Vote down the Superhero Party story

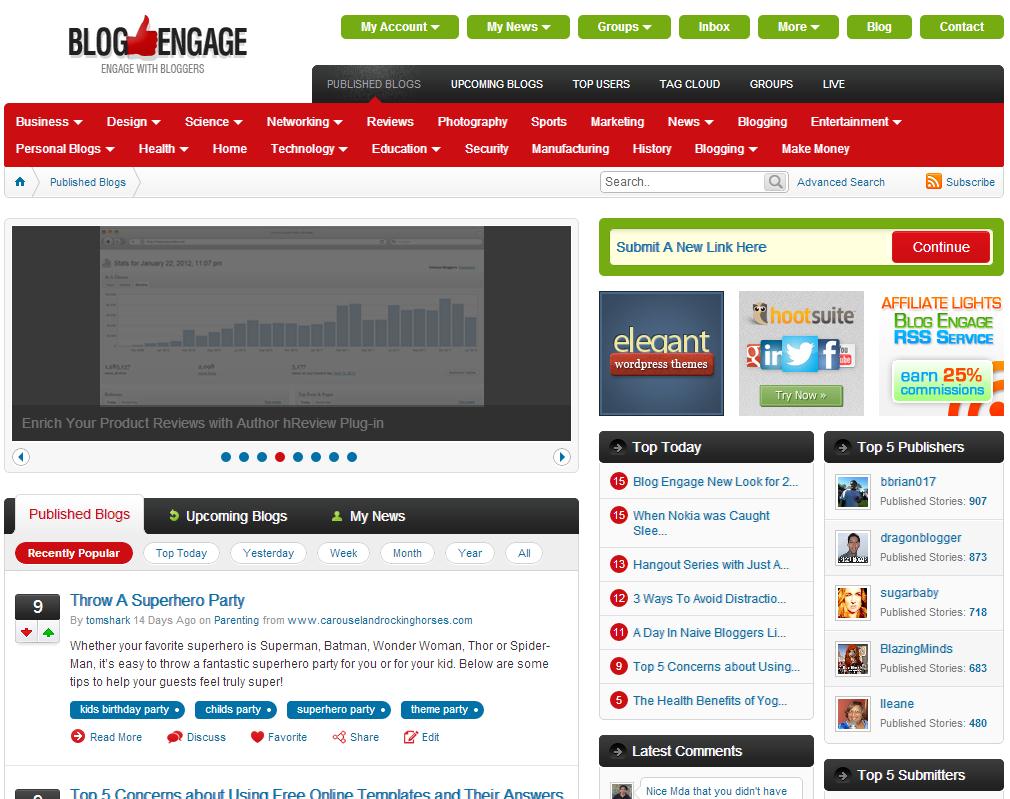click(x=26, y=632)
